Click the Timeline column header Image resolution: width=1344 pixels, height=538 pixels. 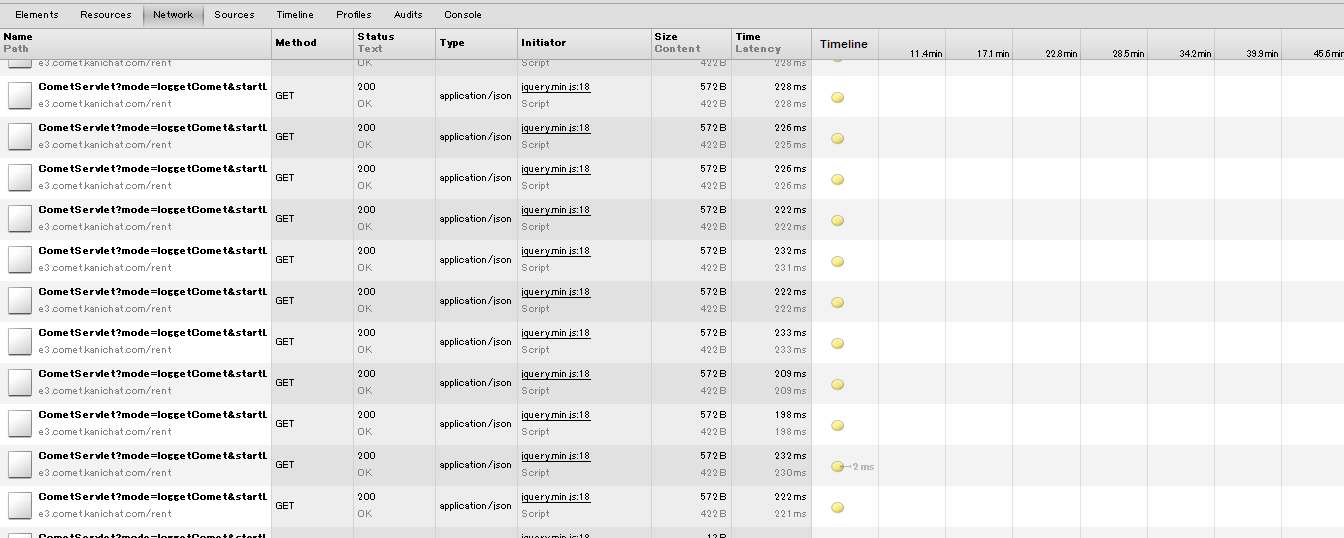[844, 44]
